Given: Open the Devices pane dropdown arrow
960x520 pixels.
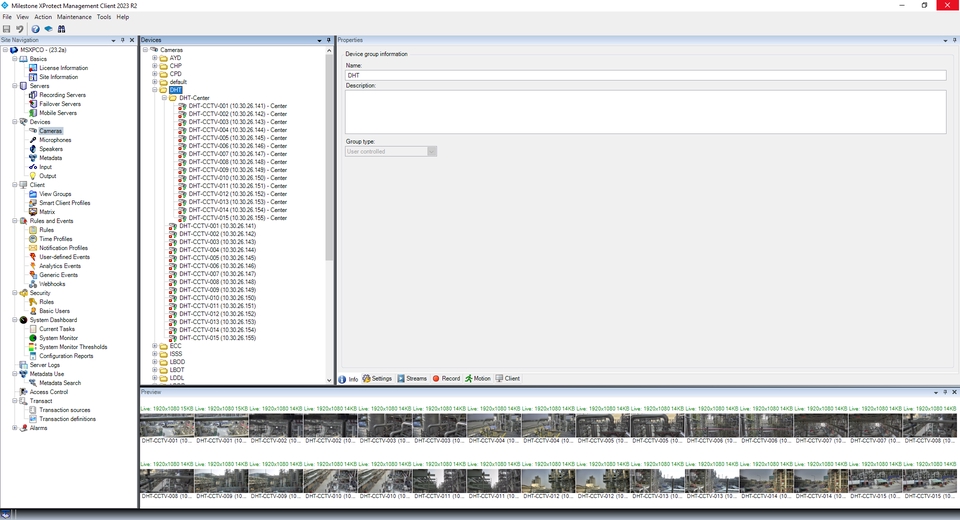Looking at the screenshot, I should [x=319, y=40].
